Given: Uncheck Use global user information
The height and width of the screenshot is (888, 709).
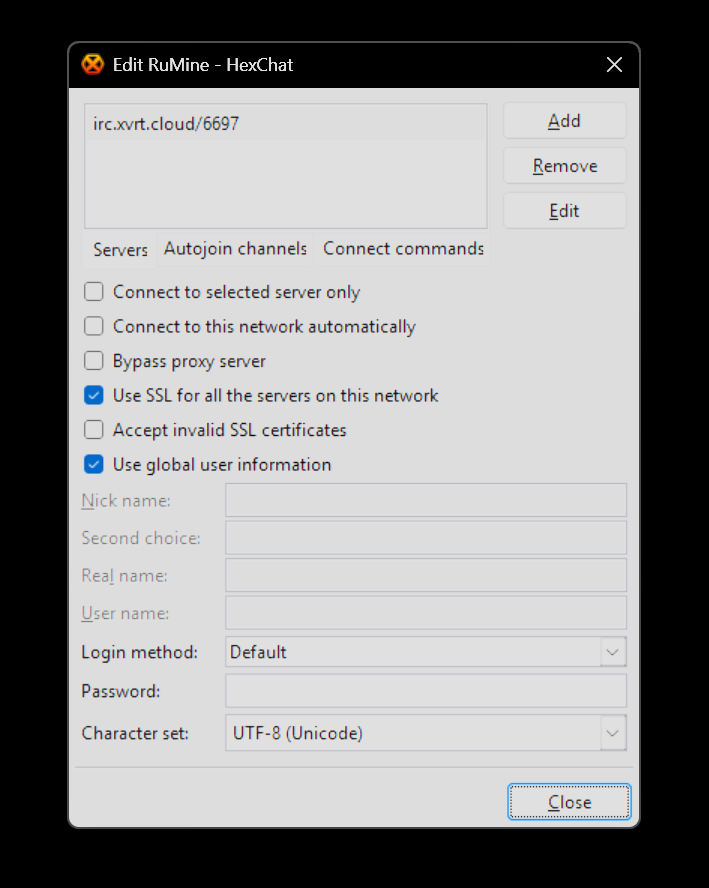Looking at the screenshot, I should click(x=94, y=464).
